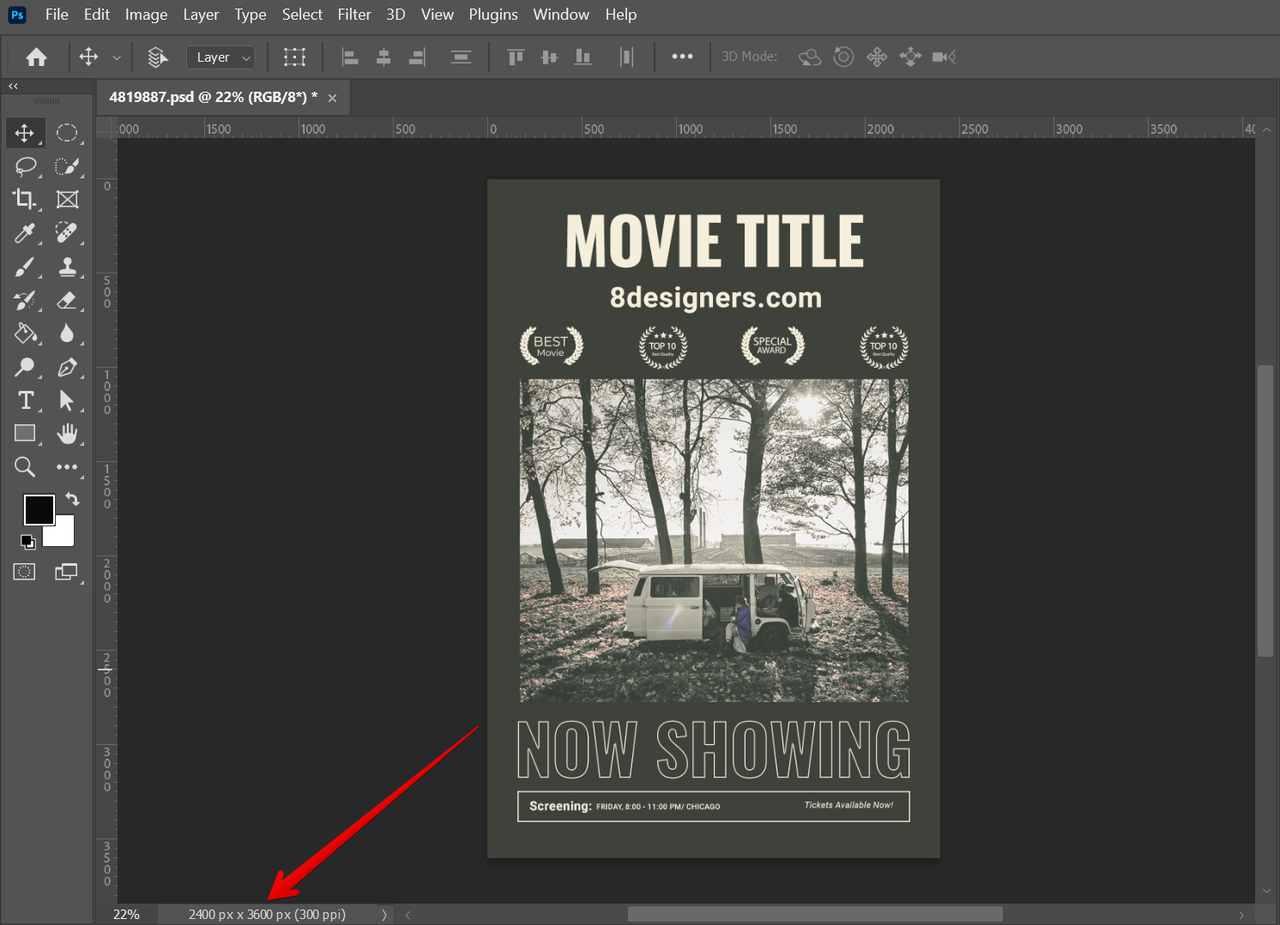Choose the Rectangle shape tool
This screenshot has width=1280, height=925.
coord(25,433)
